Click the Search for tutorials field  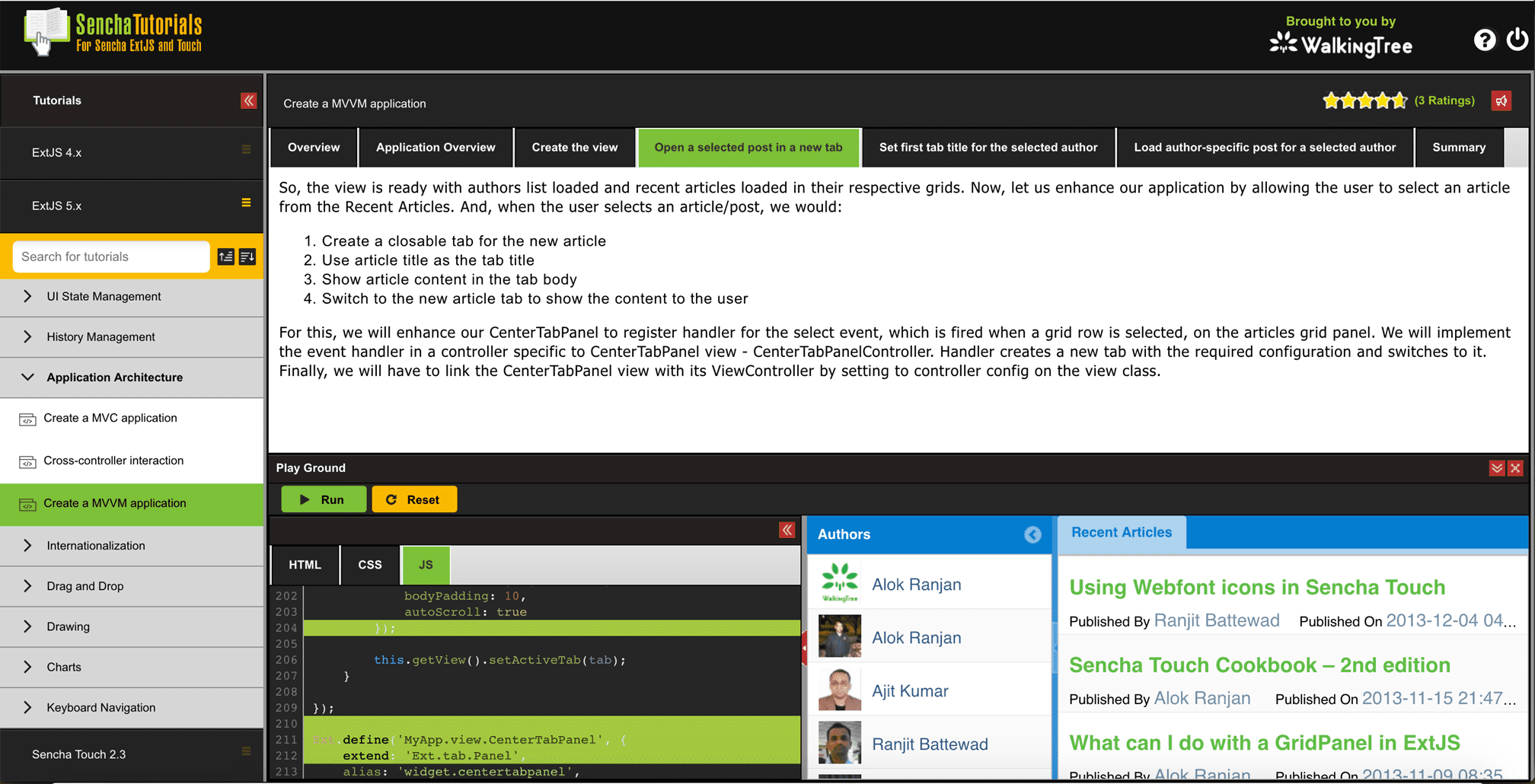click(111, 257)
